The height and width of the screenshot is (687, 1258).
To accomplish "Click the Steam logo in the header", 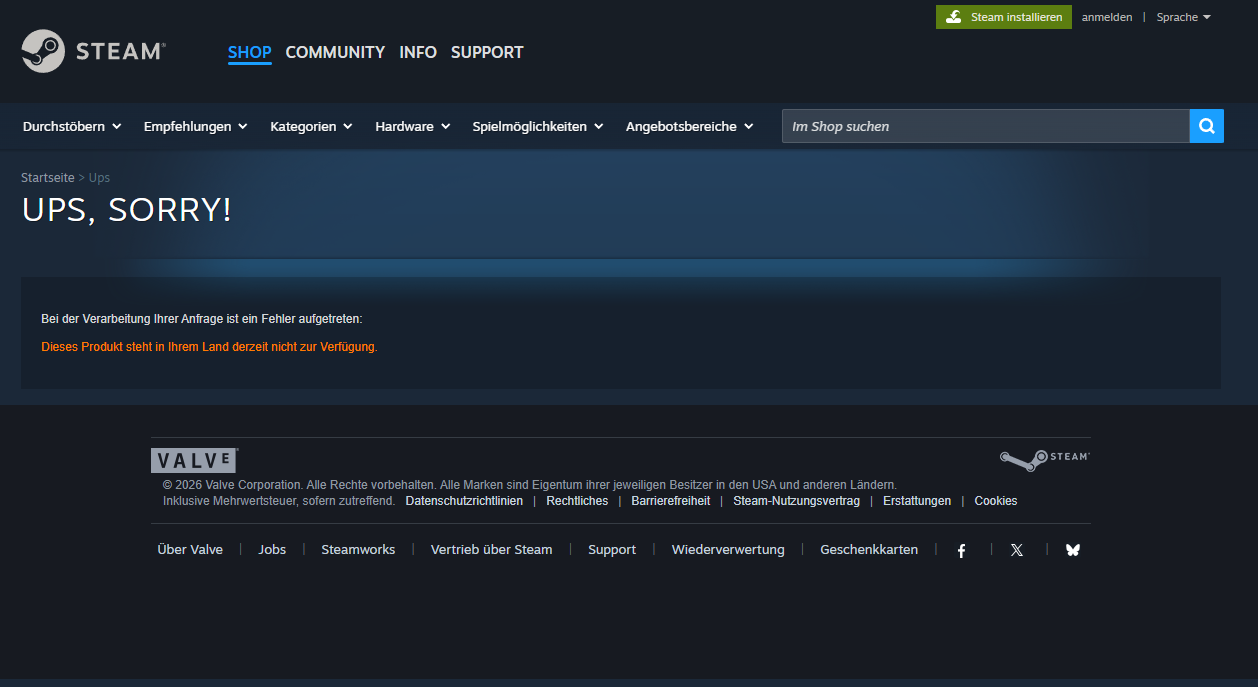I will pos(93,51).
